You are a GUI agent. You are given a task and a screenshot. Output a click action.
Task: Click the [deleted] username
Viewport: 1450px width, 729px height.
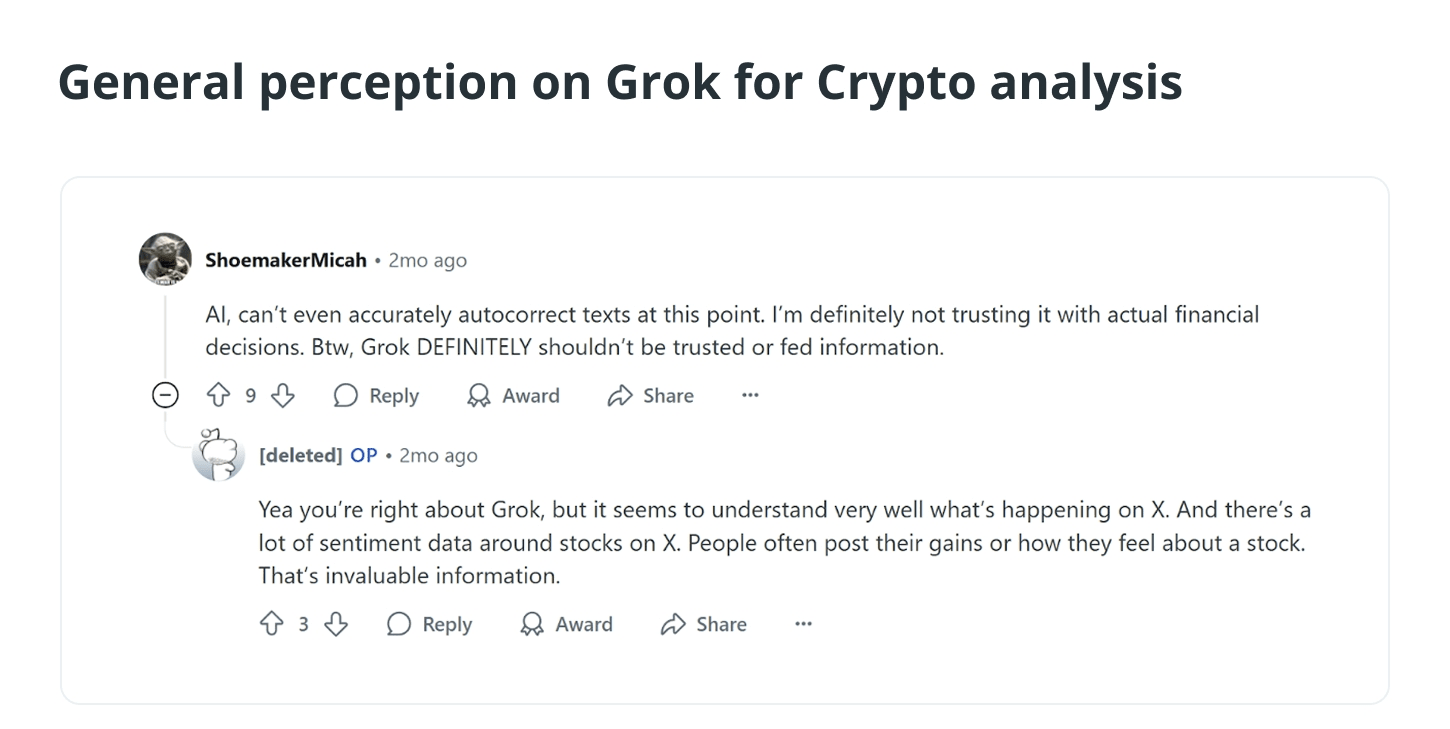(x=300, y=455)
